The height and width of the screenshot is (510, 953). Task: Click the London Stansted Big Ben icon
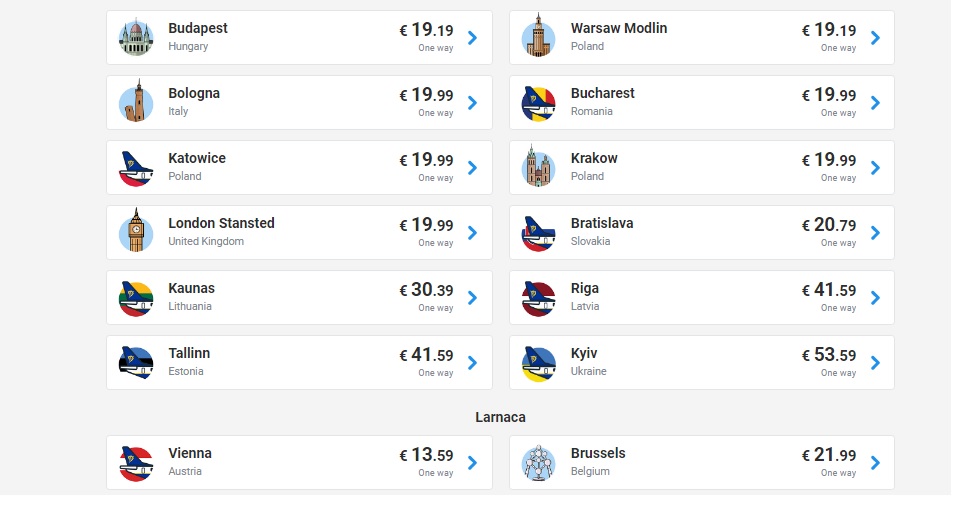pyautogui.click(x=136, y=231)
